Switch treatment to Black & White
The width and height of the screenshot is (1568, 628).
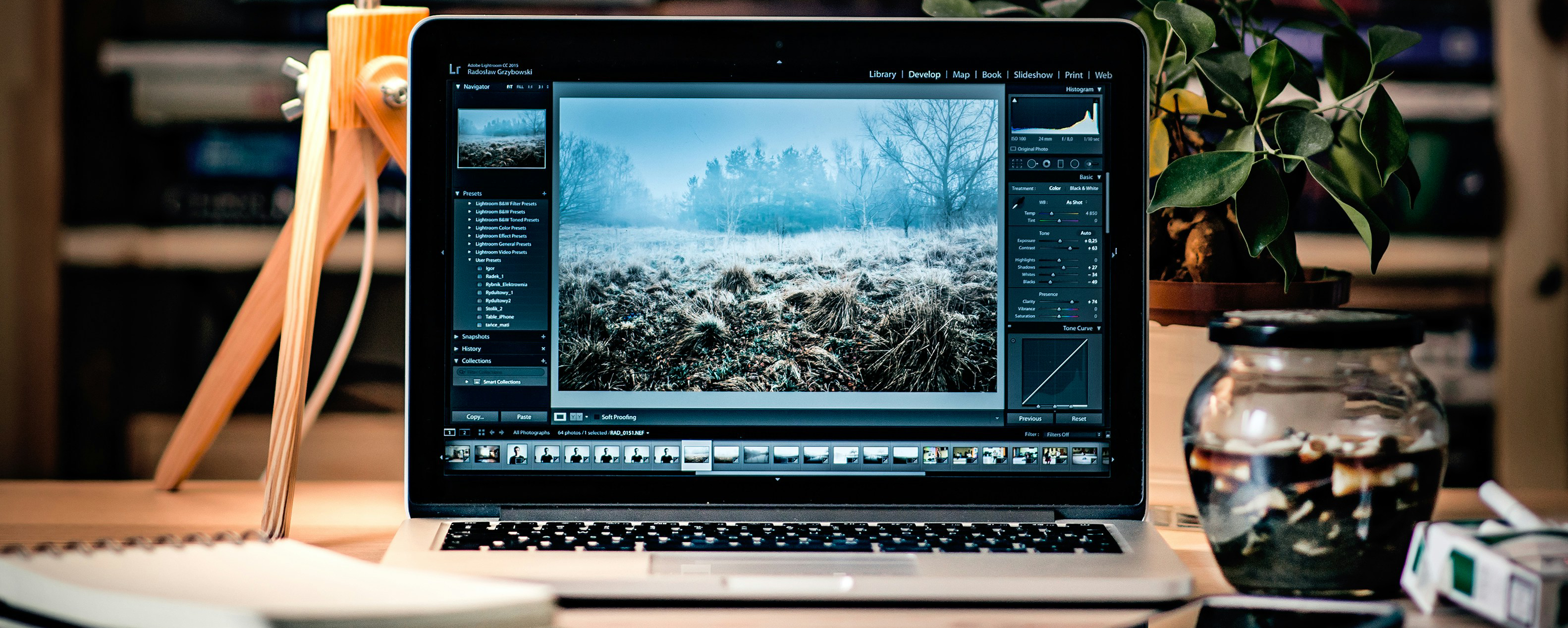[1084, 189]
